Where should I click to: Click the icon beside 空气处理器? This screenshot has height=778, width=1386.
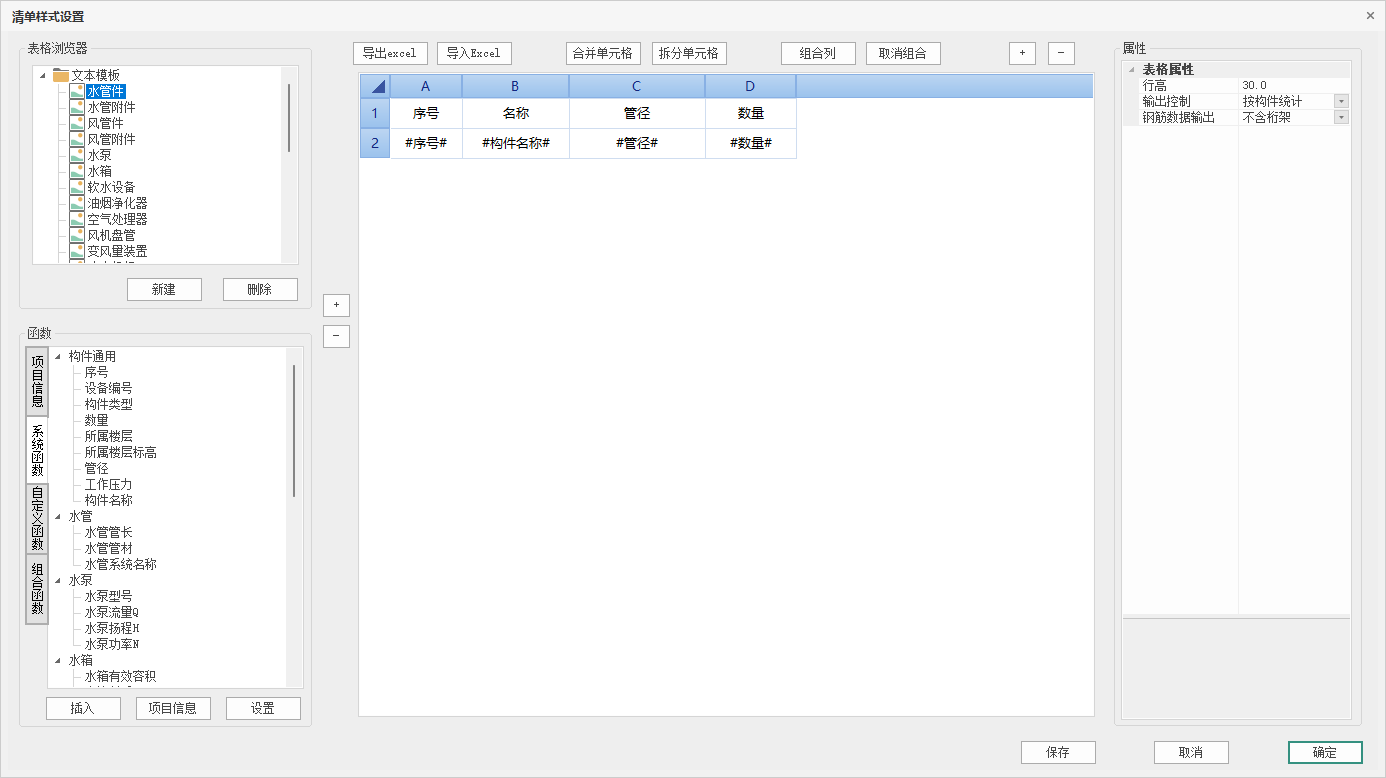(x=77, y=219)
